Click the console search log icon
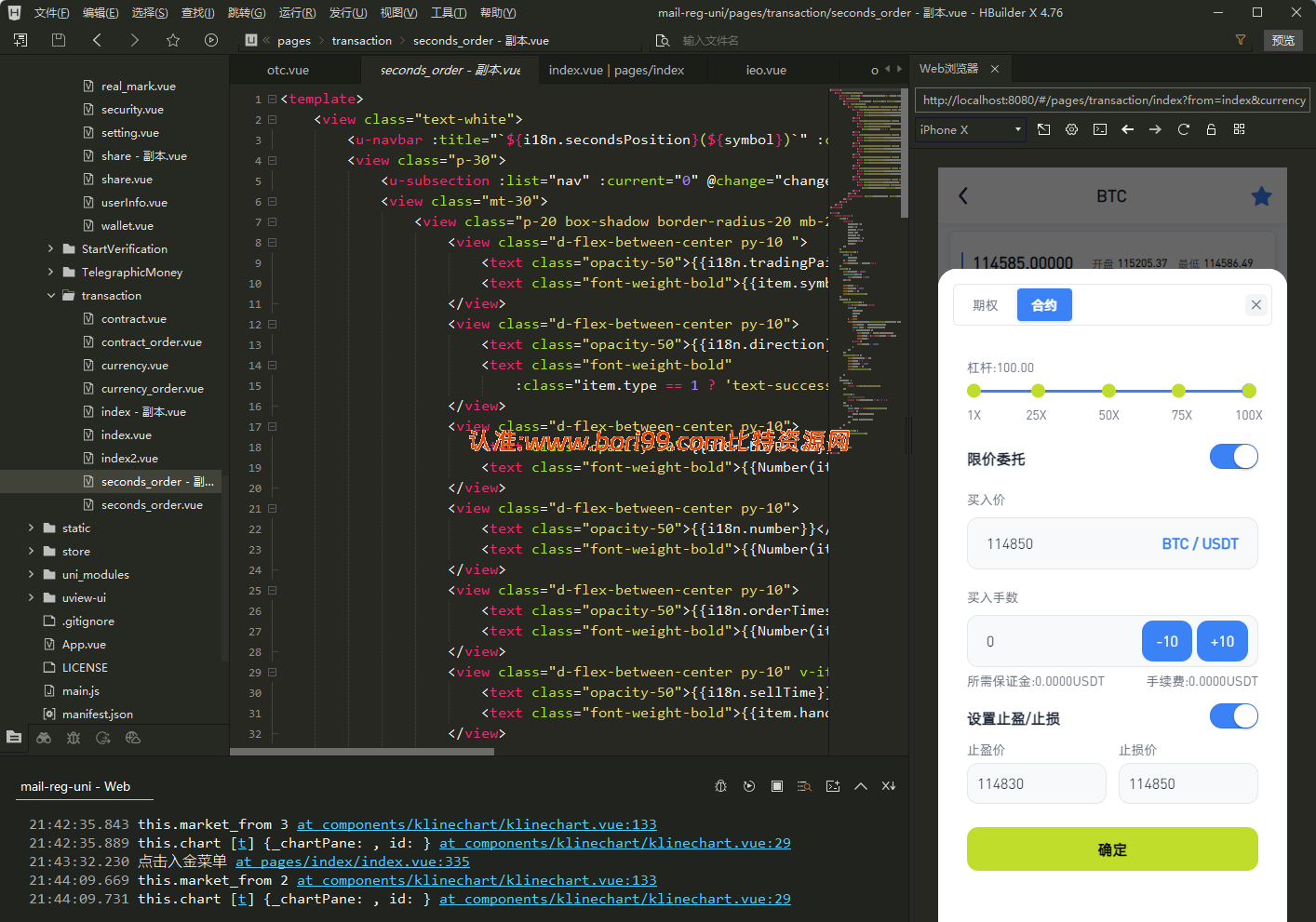The width and height of the screenshot is (1316, 922). click(805, 786)
